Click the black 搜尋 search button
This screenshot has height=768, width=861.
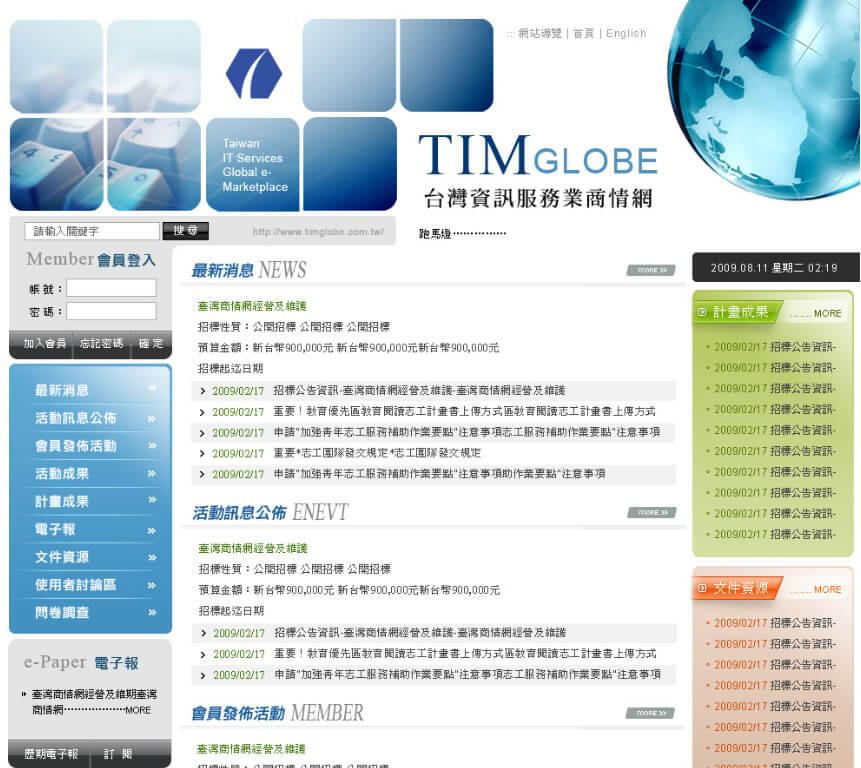(x=186, y=231)
